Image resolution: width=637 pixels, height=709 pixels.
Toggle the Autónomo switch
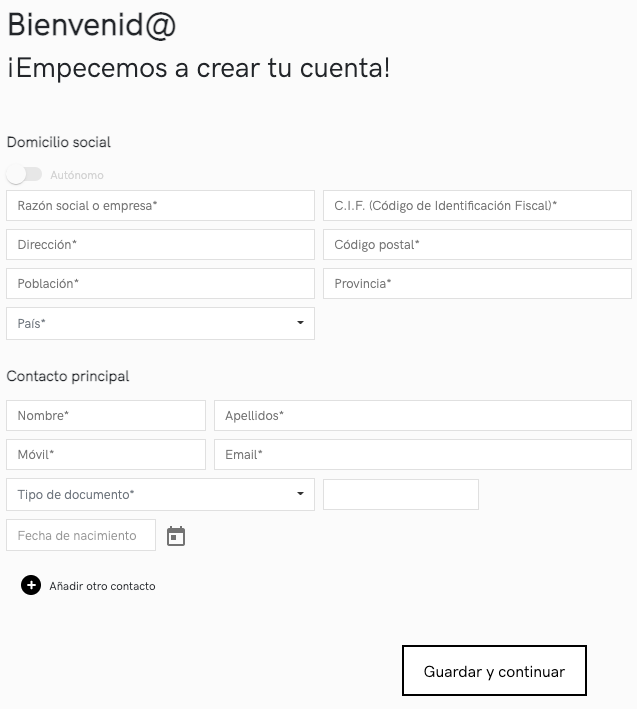[24, 175]
